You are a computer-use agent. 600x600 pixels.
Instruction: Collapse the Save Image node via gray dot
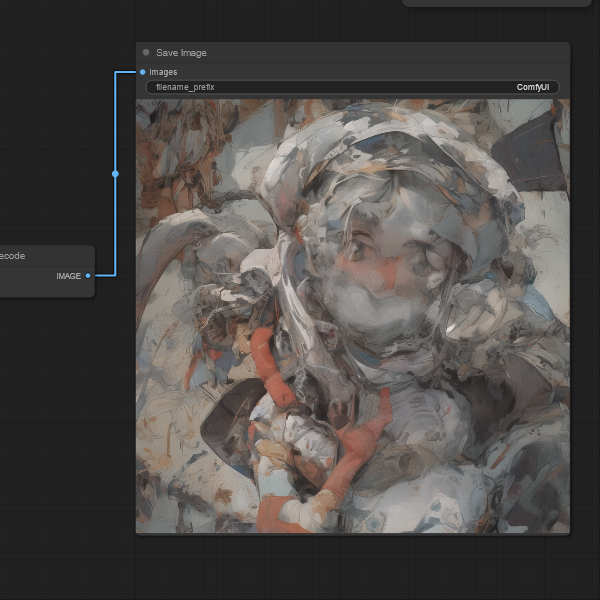pos(146,52)
